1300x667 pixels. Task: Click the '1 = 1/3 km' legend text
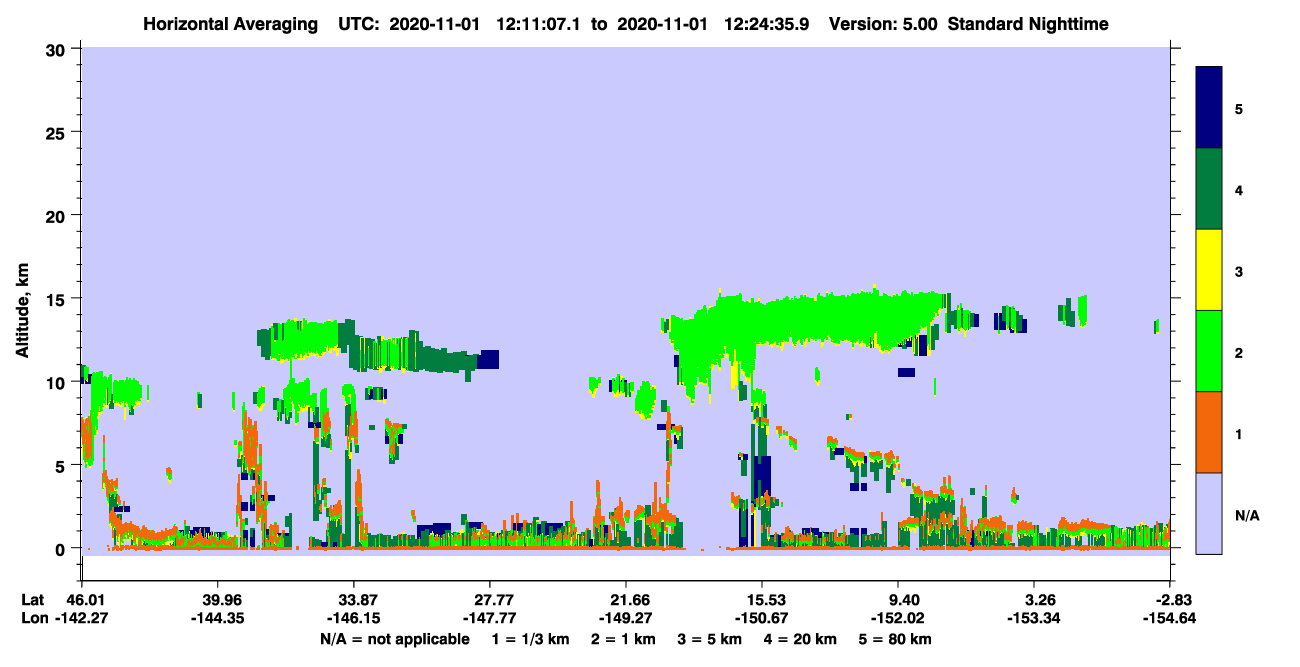(x=529, y=639)
